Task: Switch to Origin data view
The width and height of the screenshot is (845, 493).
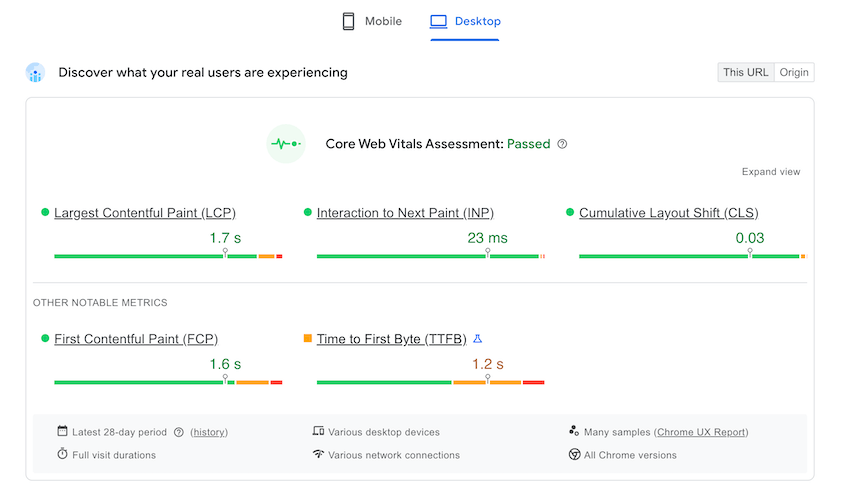Action: (794, 72)
